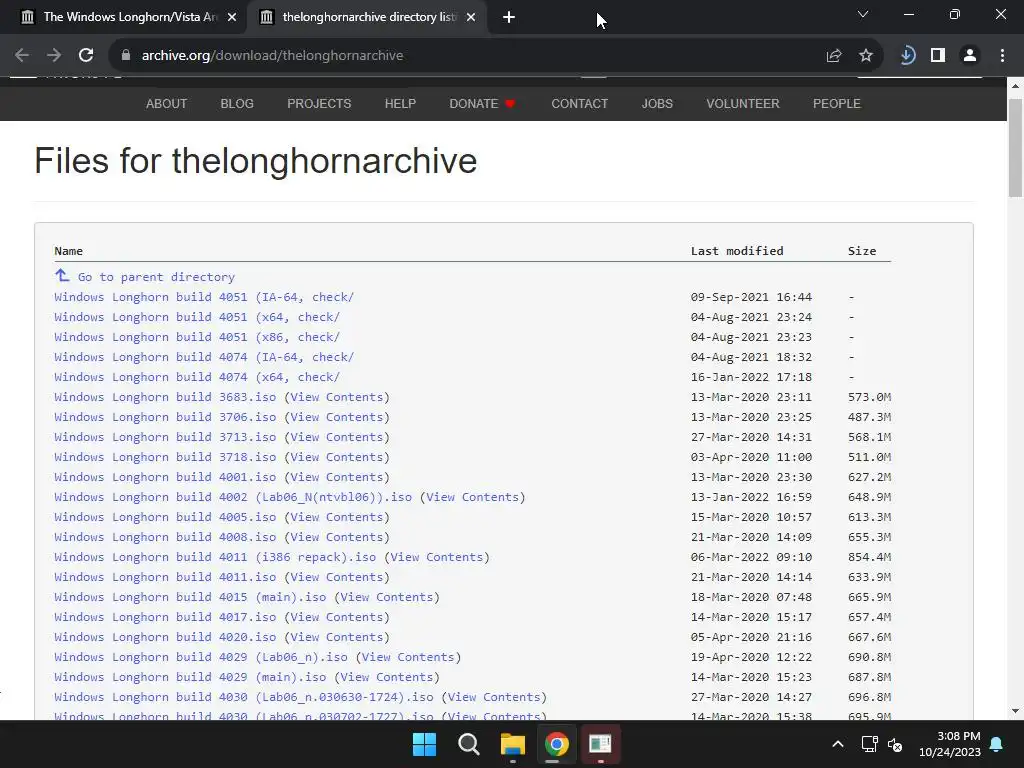
Task: Download Windows Longhorn build 3706.iso
Action: point(165,417)
